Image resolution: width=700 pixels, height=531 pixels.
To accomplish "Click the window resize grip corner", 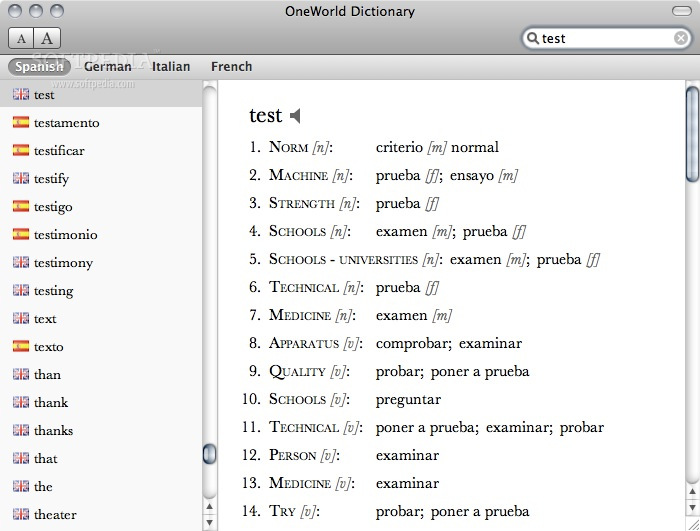I will tap(693, 524).
